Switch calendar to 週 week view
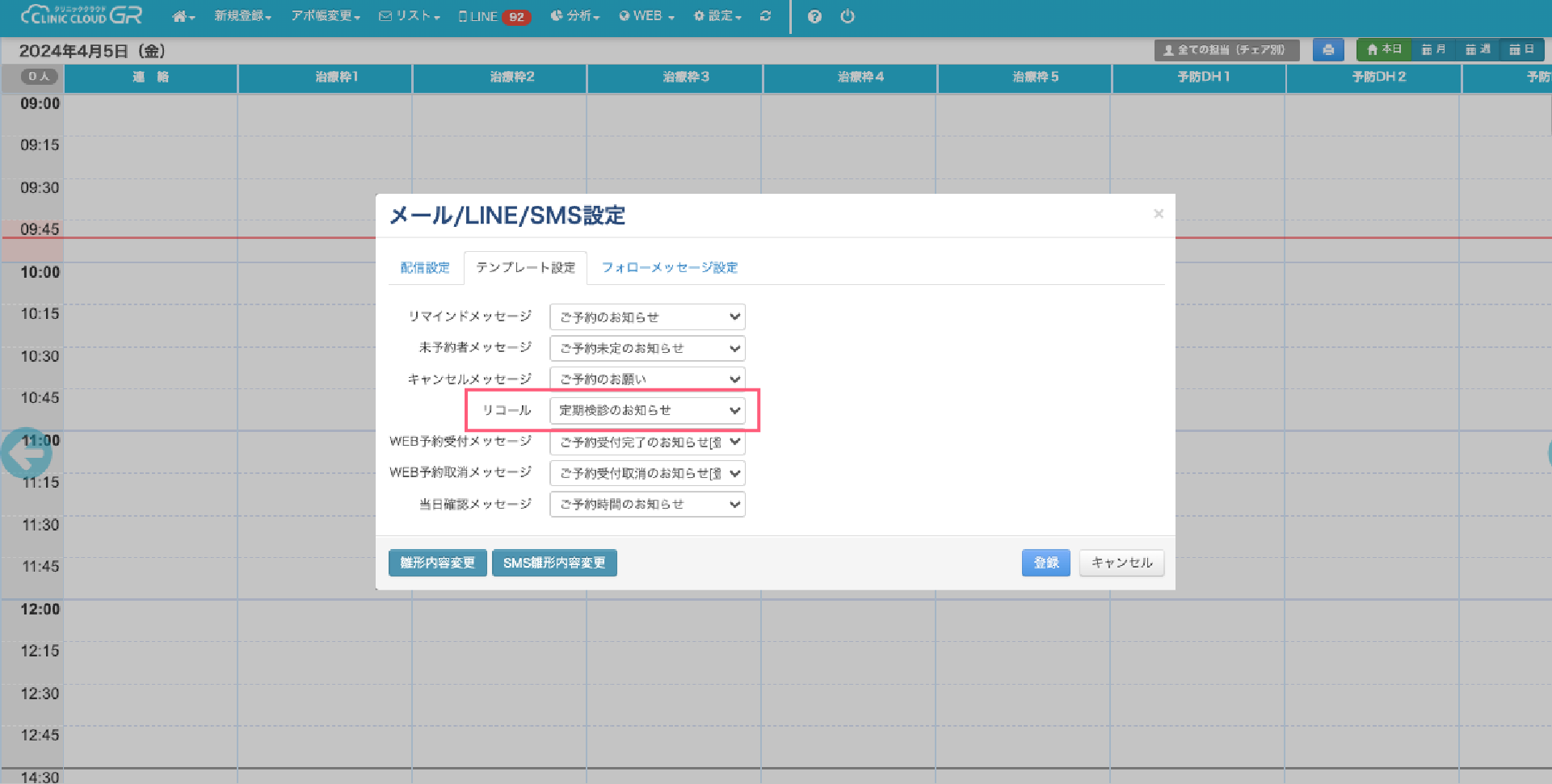This screenshot has height=784, width=1552. [x=1478, y=50]
